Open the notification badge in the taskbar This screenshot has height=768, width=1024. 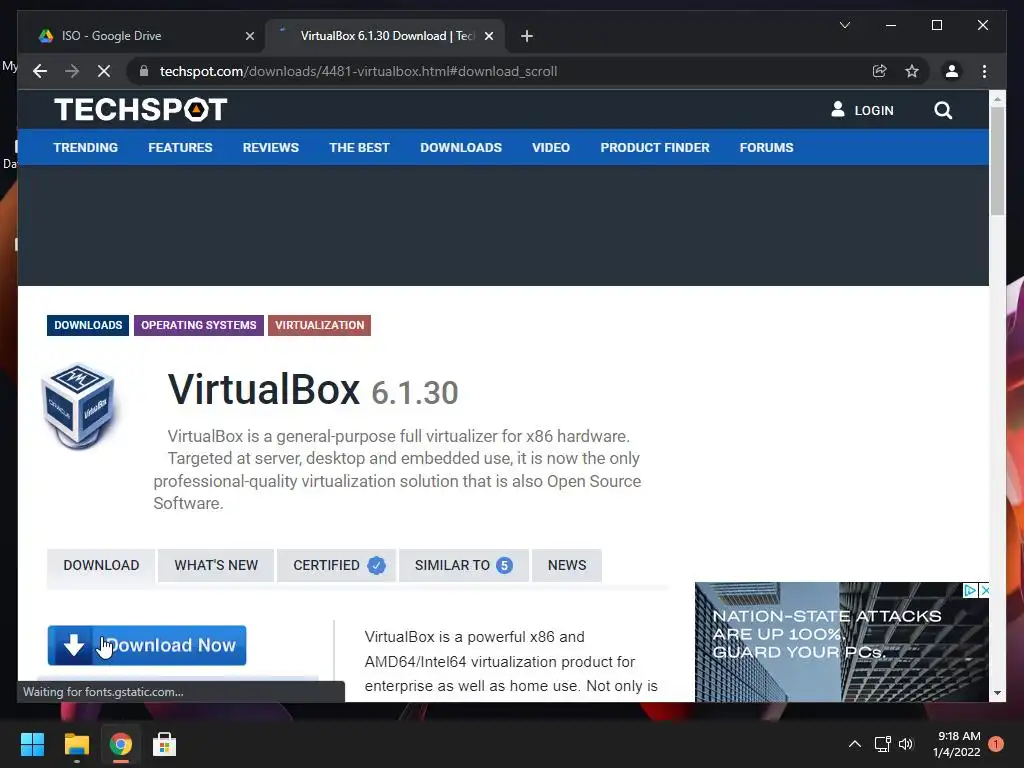[996, 744]
